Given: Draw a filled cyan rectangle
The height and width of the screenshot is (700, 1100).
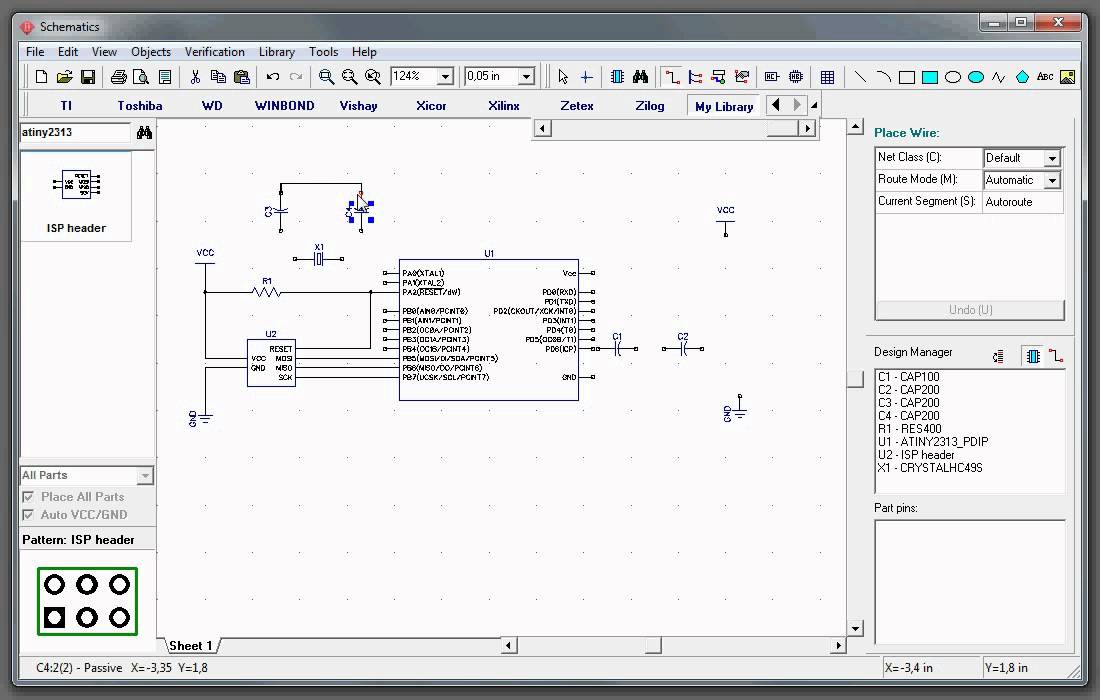Looking at the screenshot, I should [930, 76].
